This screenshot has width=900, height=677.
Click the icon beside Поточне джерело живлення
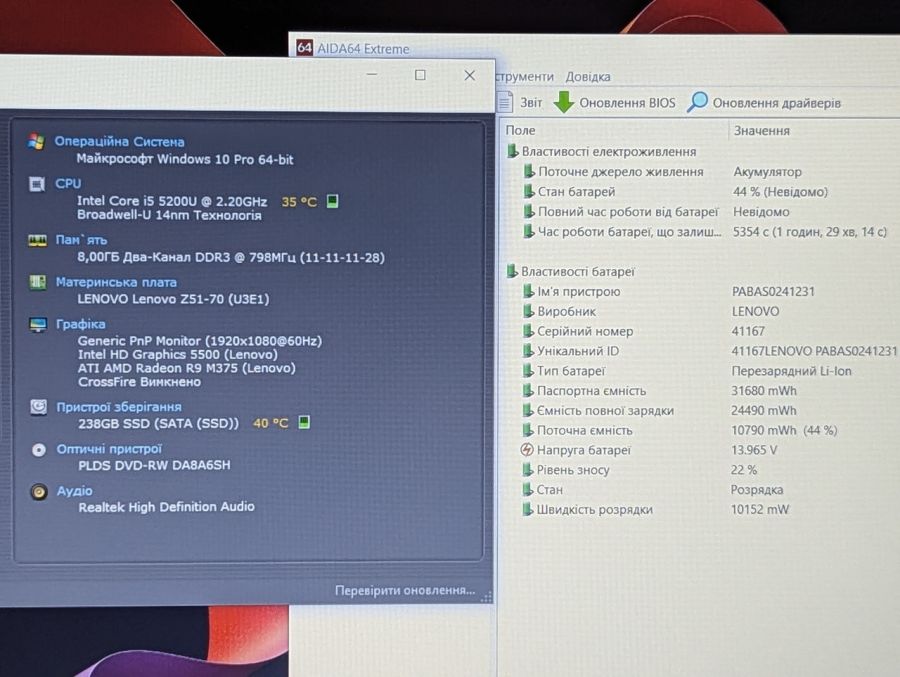(529, 171)
